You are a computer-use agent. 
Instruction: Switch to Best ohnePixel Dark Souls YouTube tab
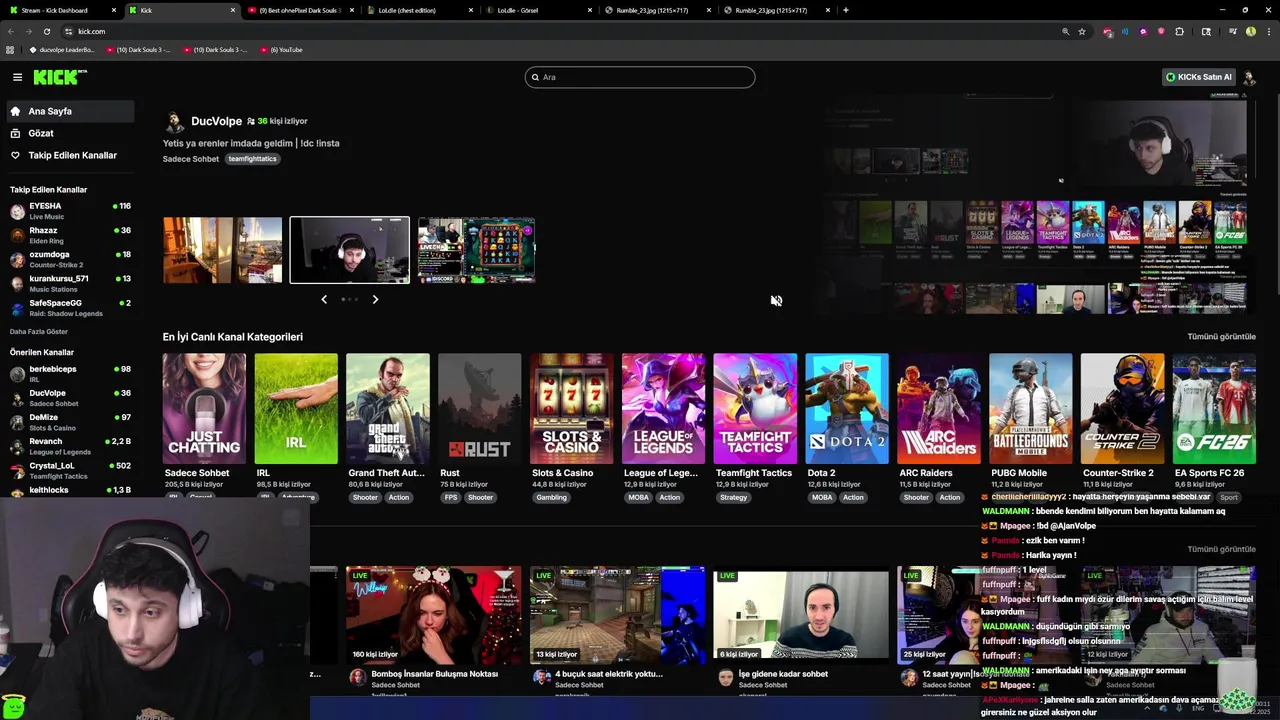tap(301, 10)
